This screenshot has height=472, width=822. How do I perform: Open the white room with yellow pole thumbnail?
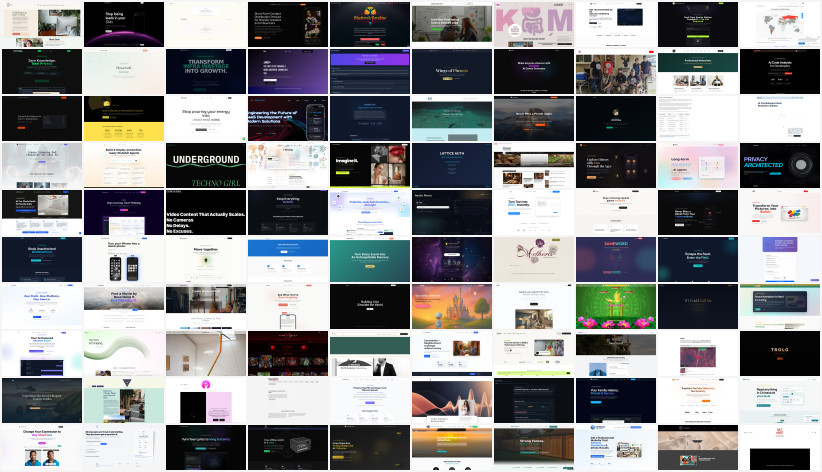tap(206, 353)
